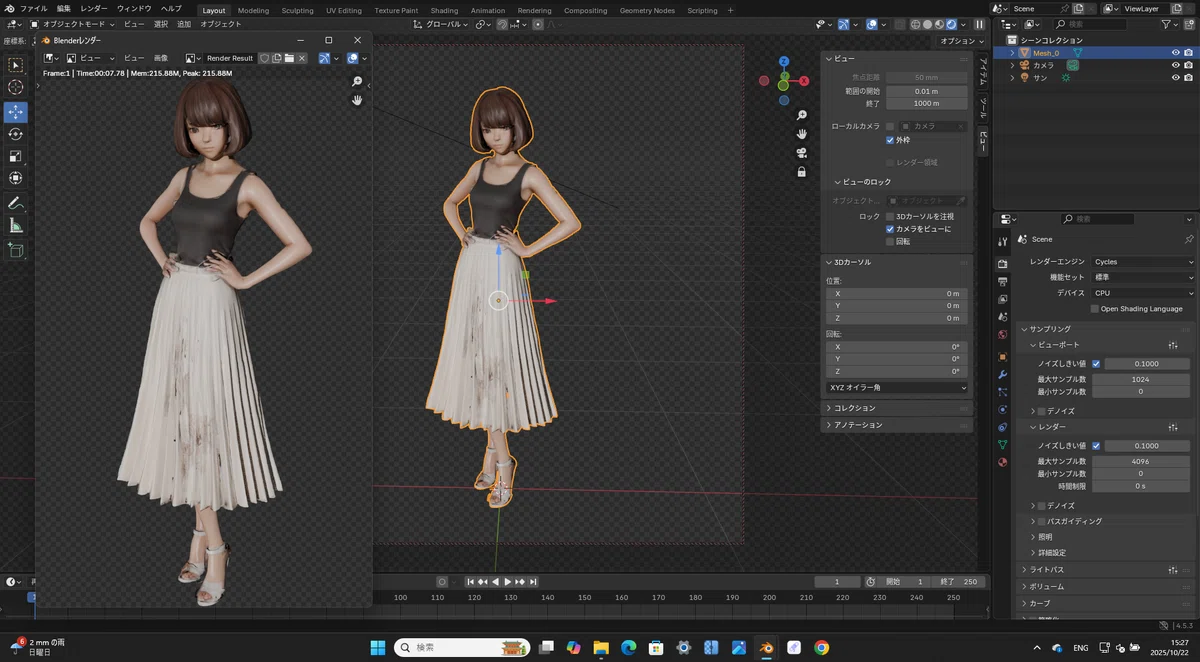The width and height of the screenshot is (1200, 662).
Task: Play the animation forward
Action: pos(508,582)
